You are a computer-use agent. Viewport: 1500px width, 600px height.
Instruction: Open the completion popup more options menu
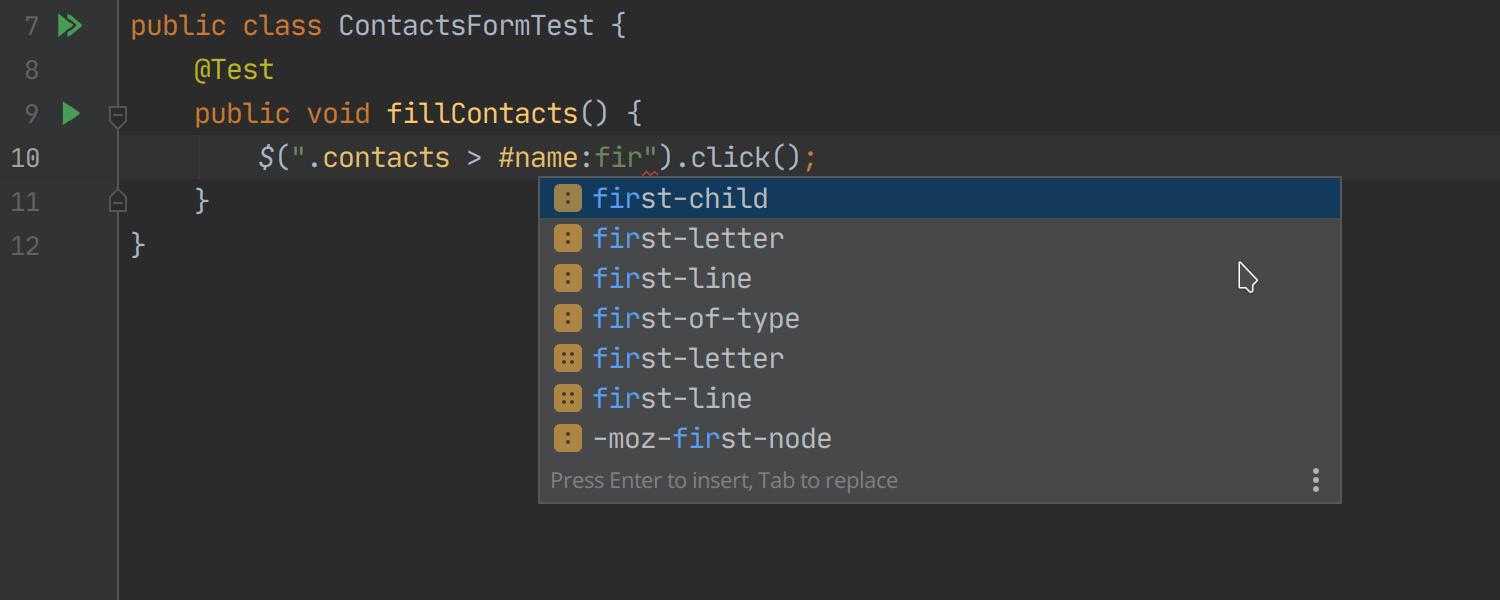coord(1316,481)
